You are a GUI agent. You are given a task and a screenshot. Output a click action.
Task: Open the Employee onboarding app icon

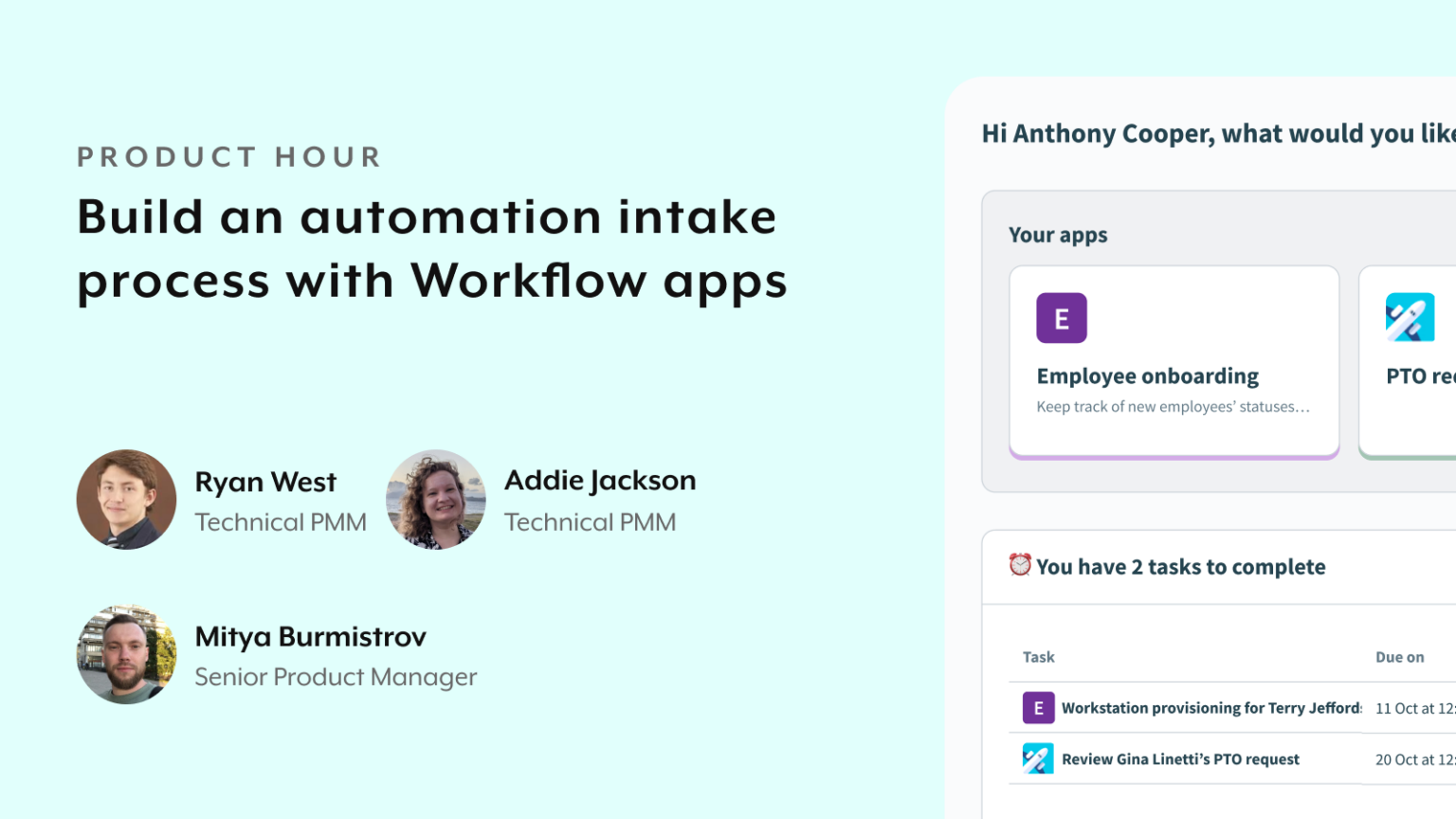tap(1061, 318)
